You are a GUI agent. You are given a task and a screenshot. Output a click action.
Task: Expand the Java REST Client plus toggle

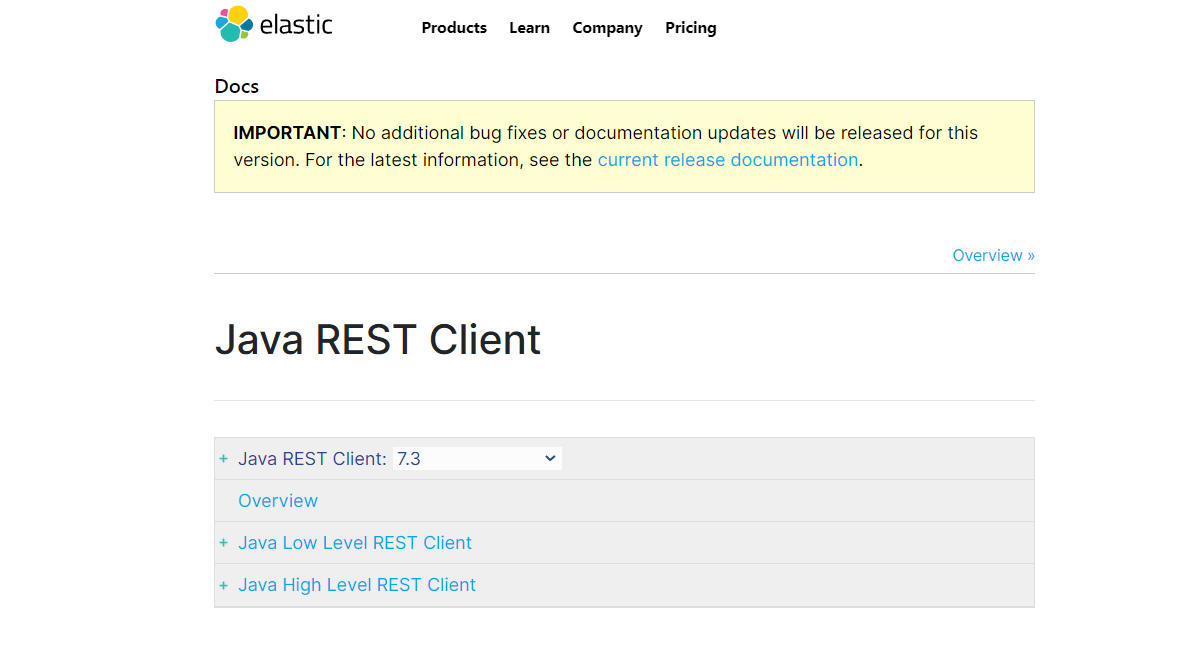coord(223,459)
